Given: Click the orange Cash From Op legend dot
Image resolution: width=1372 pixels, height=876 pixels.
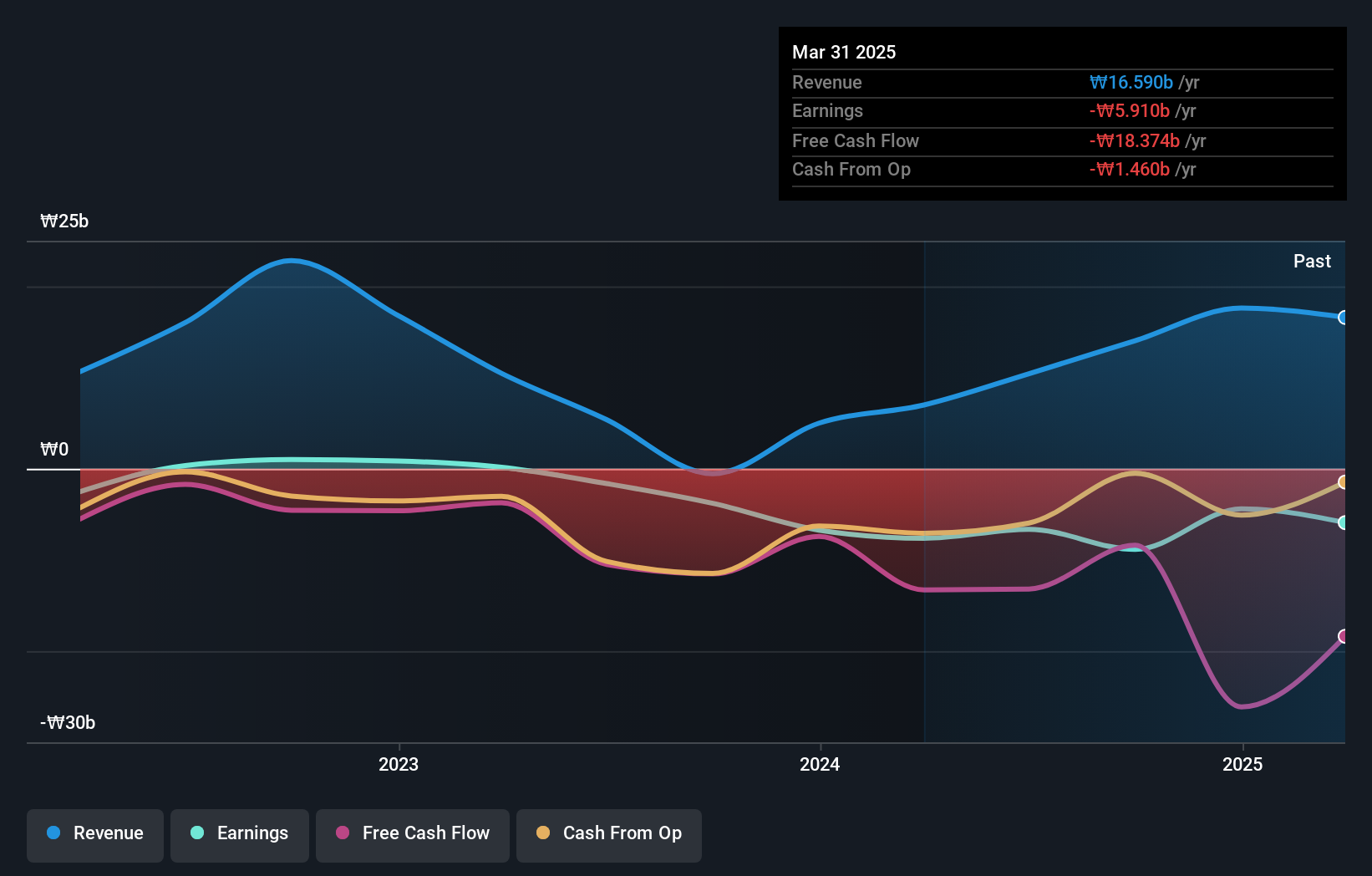Looking at the screenshot, I should pos(543,833).
